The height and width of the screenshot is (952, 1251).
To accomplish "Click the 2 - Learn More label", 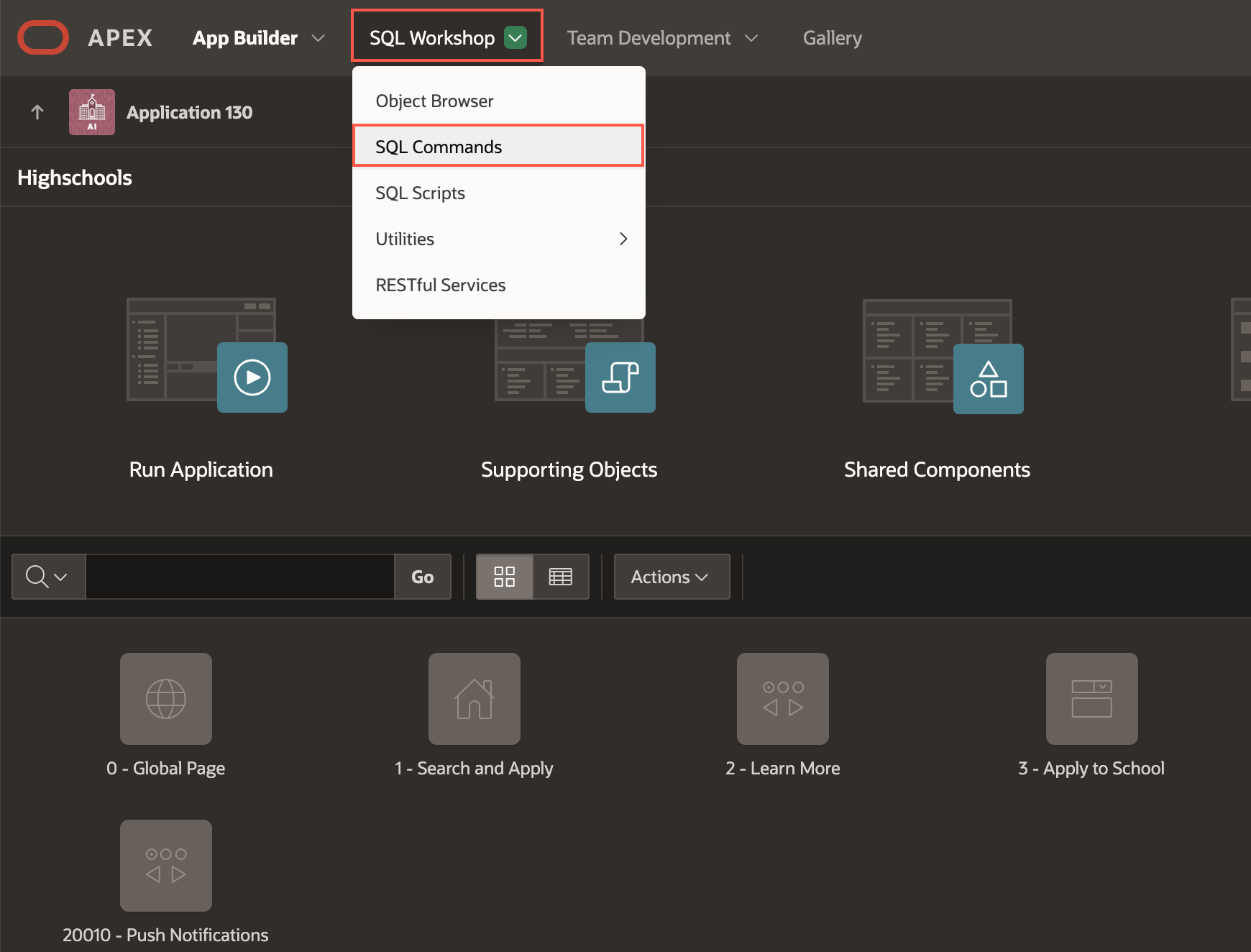I will coord(783,769).
